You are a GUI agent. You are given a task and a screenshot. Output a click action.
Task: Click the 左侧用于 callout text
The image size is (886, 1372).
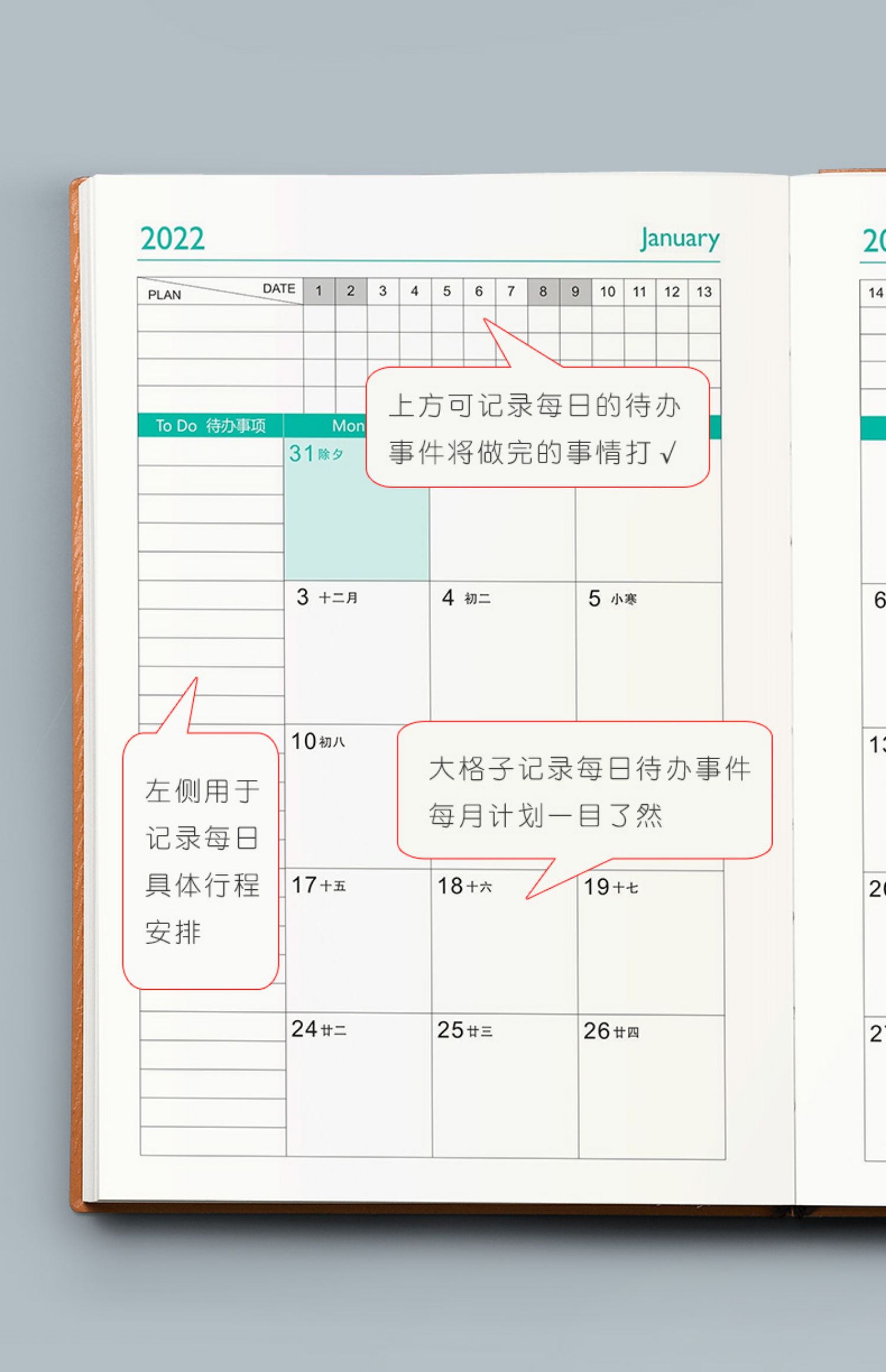[202, 791]
